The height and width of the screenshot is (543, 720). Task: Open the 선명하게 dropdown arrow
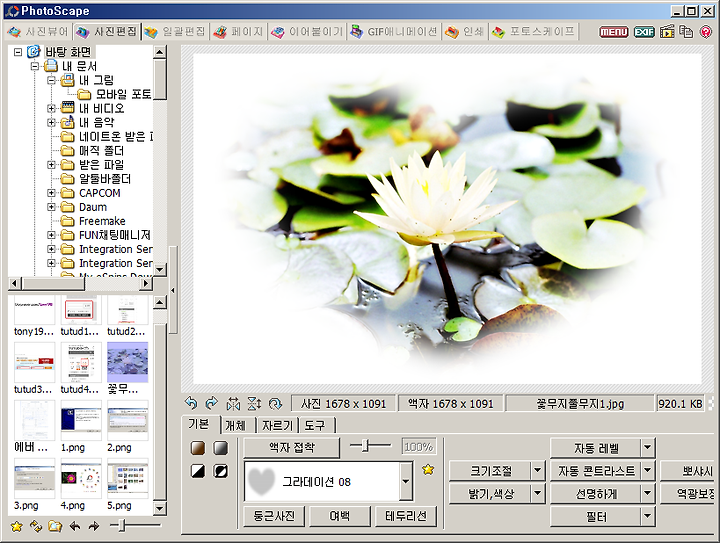tap(647, 493)
